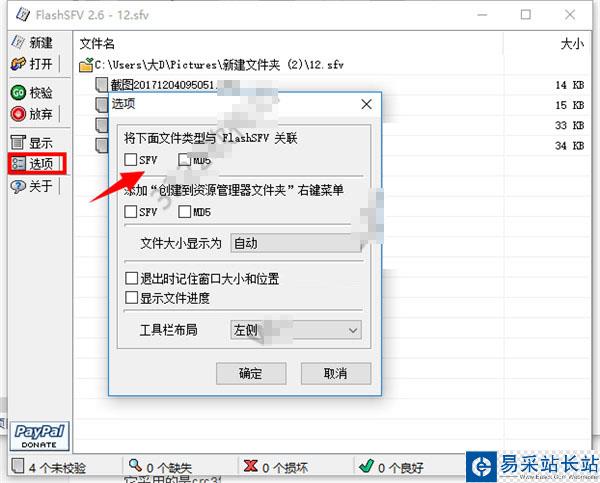Viewport: 600px width, 483px height.
Task: Close the 选项 dialog with its X button
Action: 366,104
